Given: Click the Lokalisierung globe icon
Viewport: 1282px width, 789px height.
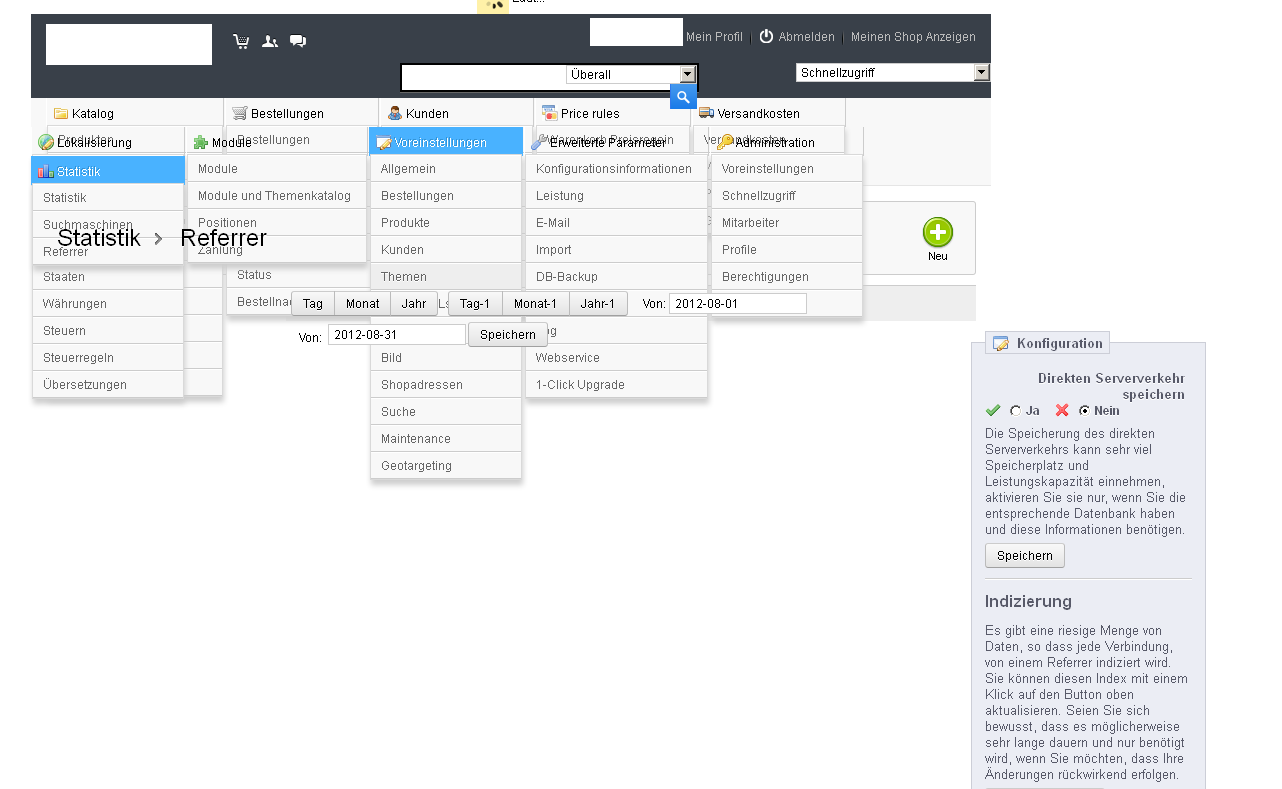Looking at the screenshot, I should point(46,142).
